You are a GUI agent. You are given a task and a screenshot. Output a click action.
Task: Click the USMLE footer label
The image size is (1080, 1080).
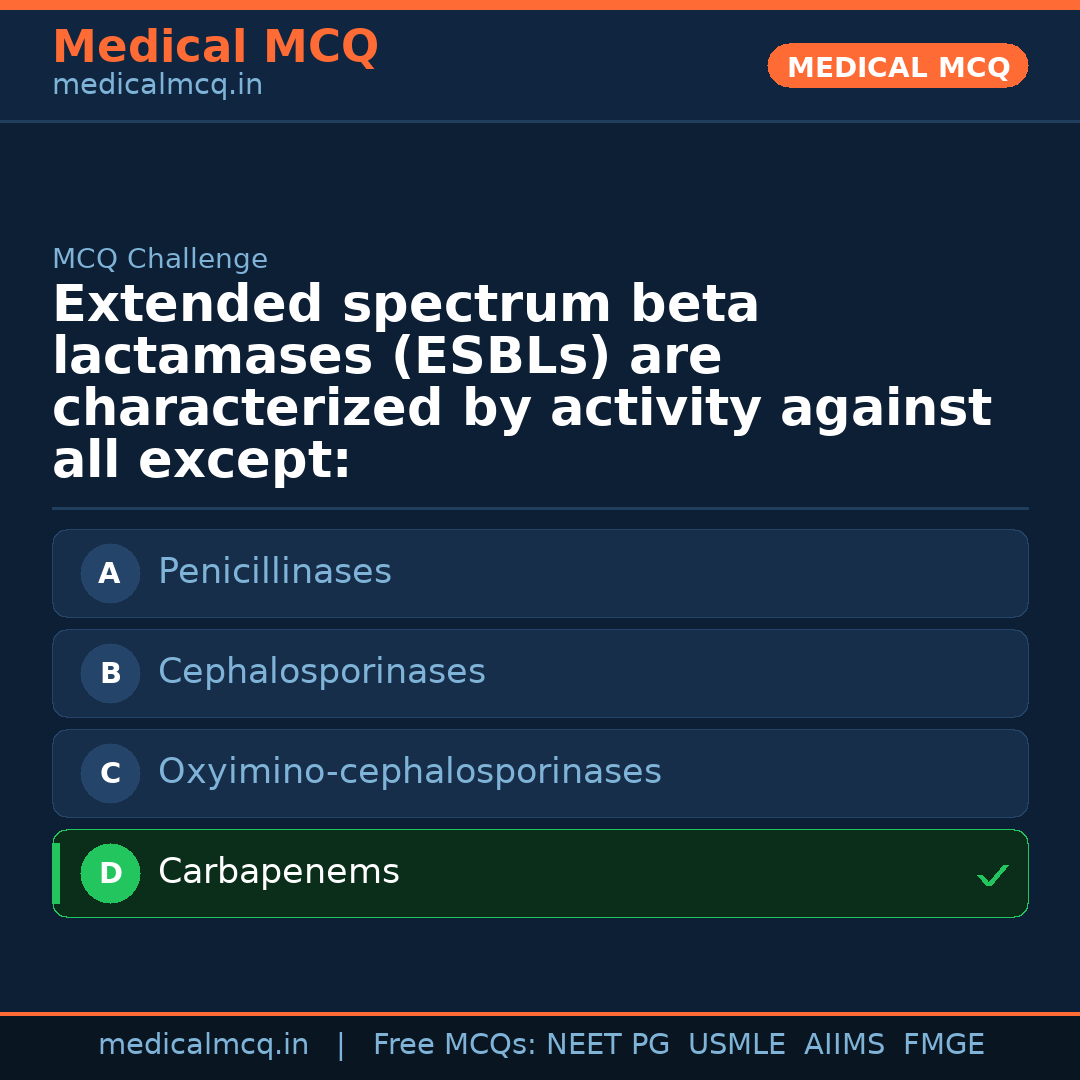736,1045
